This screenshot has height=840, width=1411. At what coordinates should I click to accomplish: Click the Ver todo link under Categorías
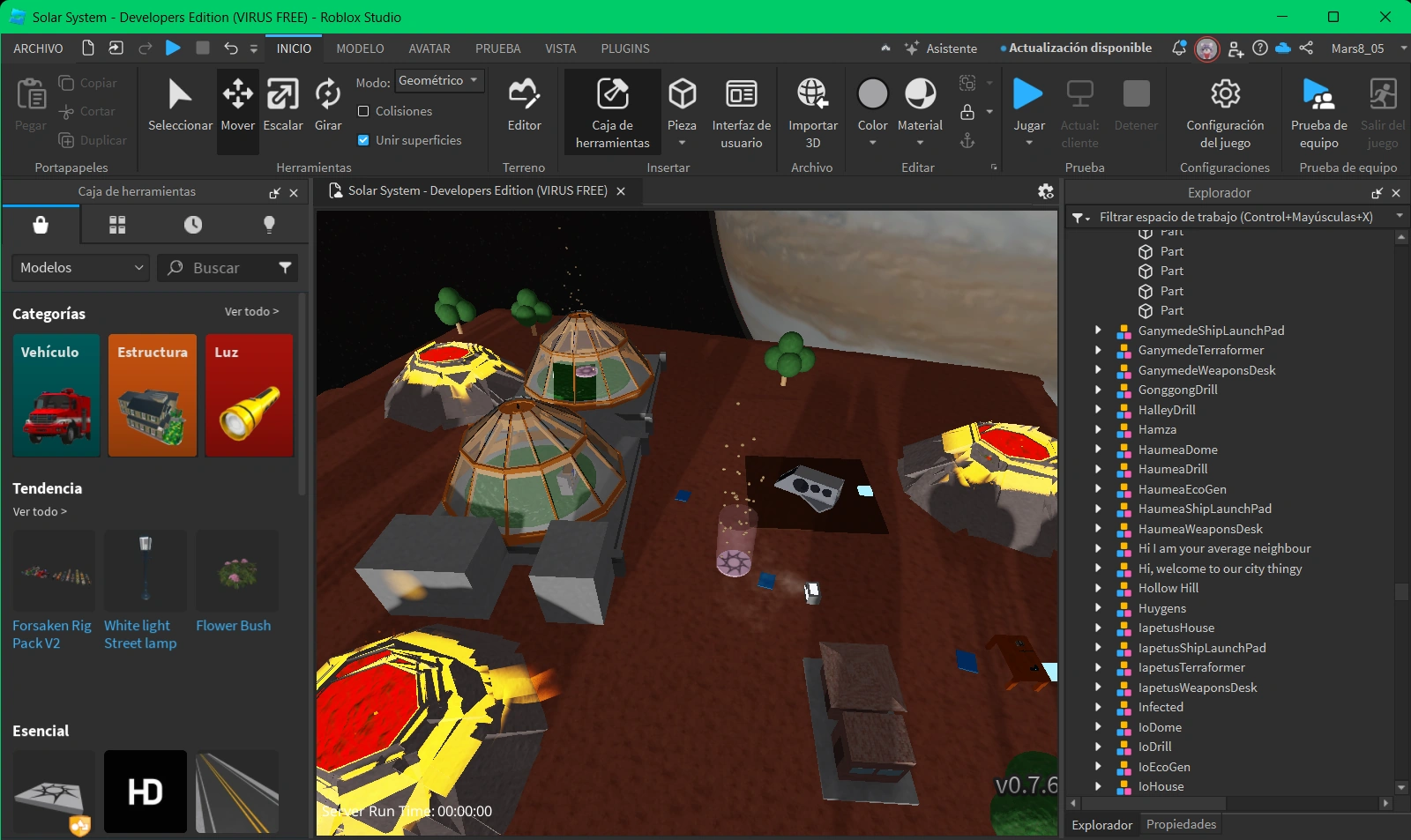252,311
